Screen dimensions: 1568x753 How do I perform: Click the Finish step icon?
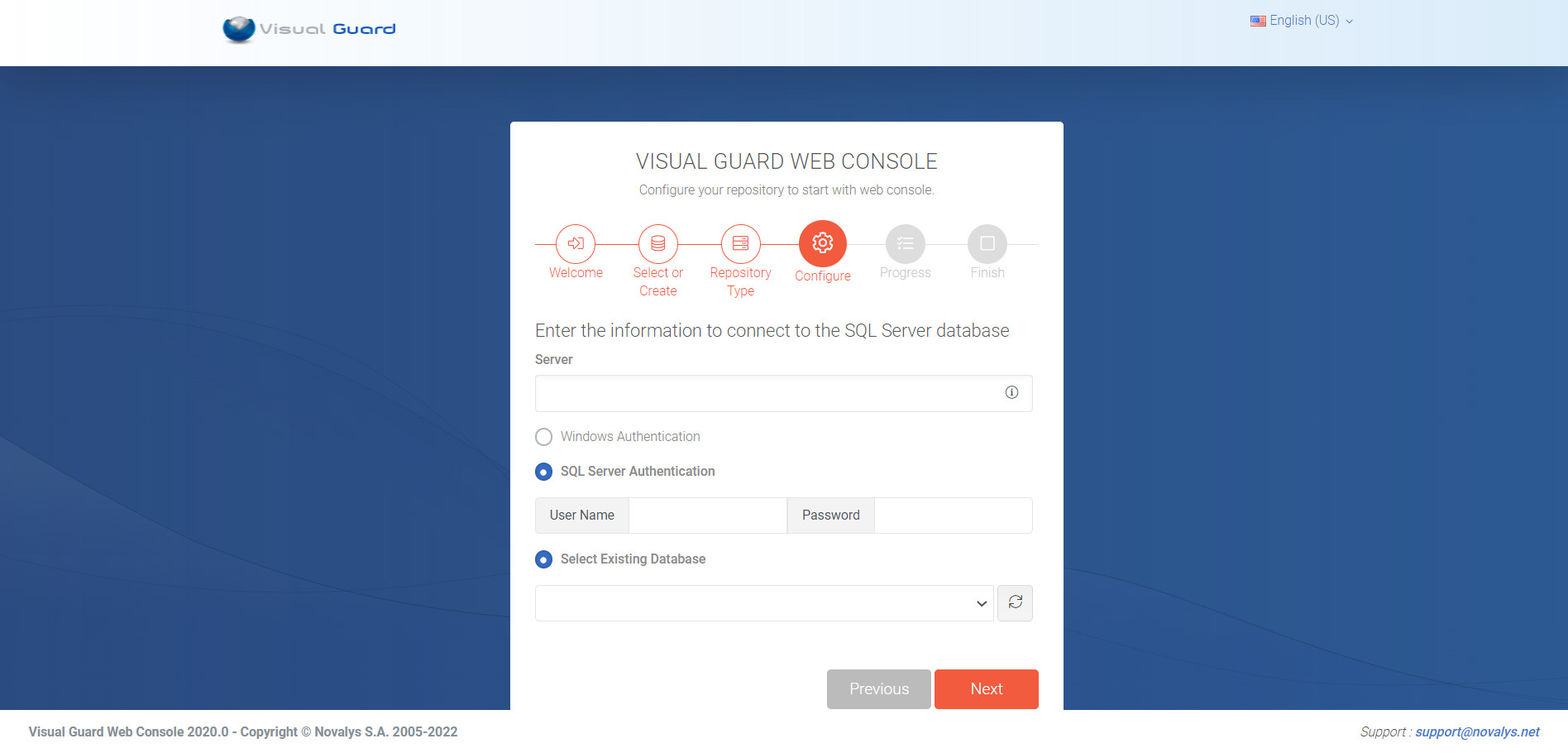coord(987,244)
